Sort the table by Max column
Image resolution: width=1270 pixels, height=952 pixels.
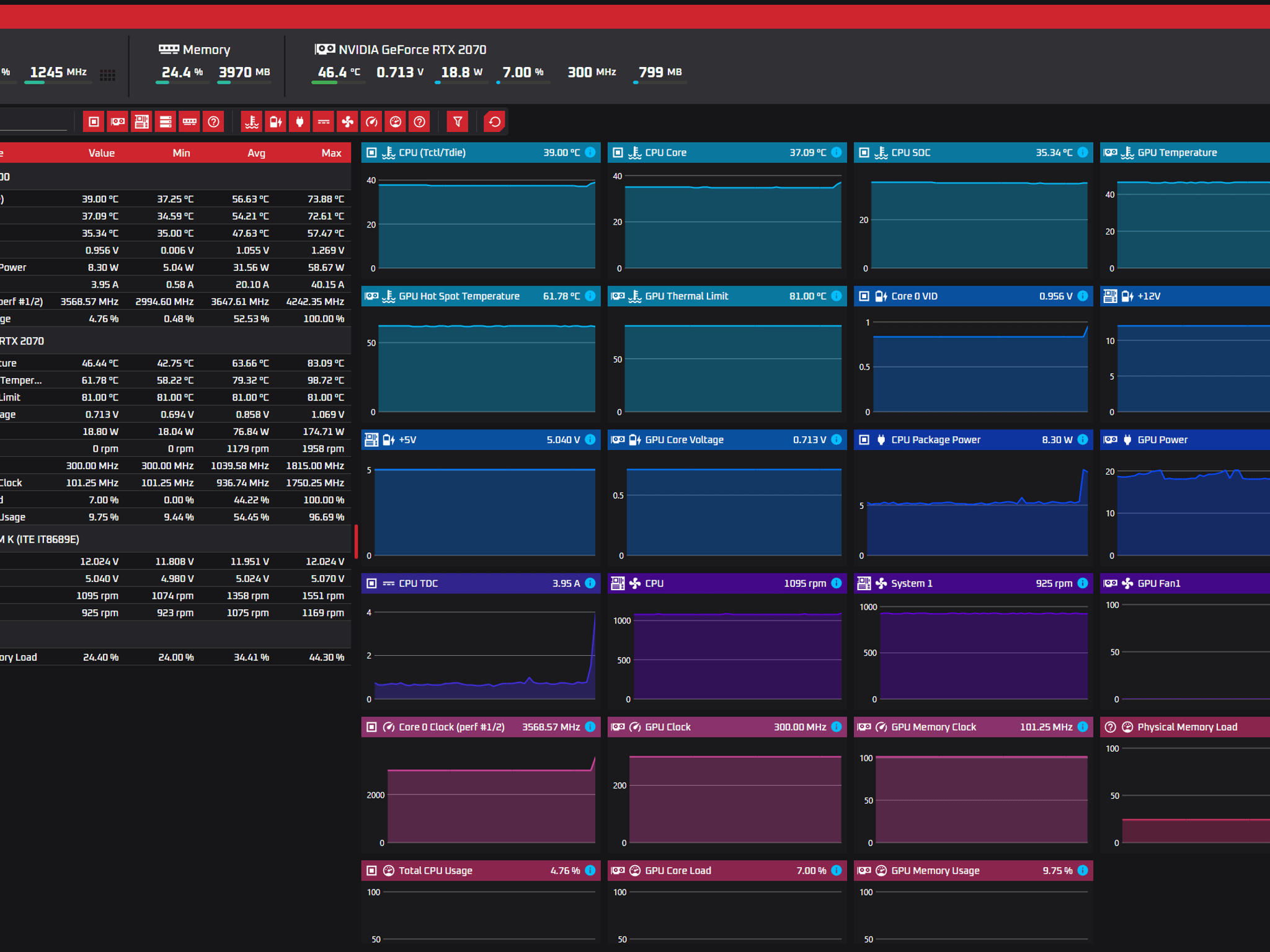pos(331,153)
